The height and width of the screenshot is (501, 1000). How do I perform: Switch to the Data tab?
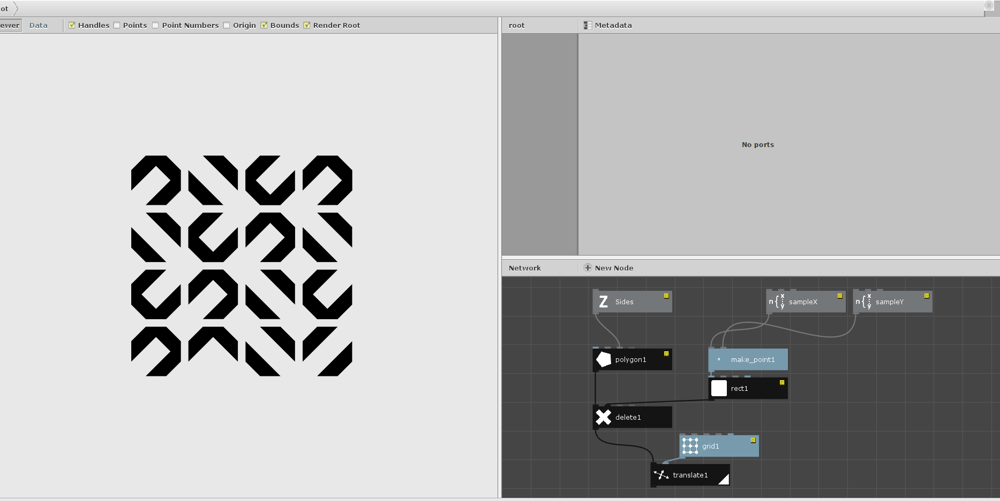coord(38,25)
